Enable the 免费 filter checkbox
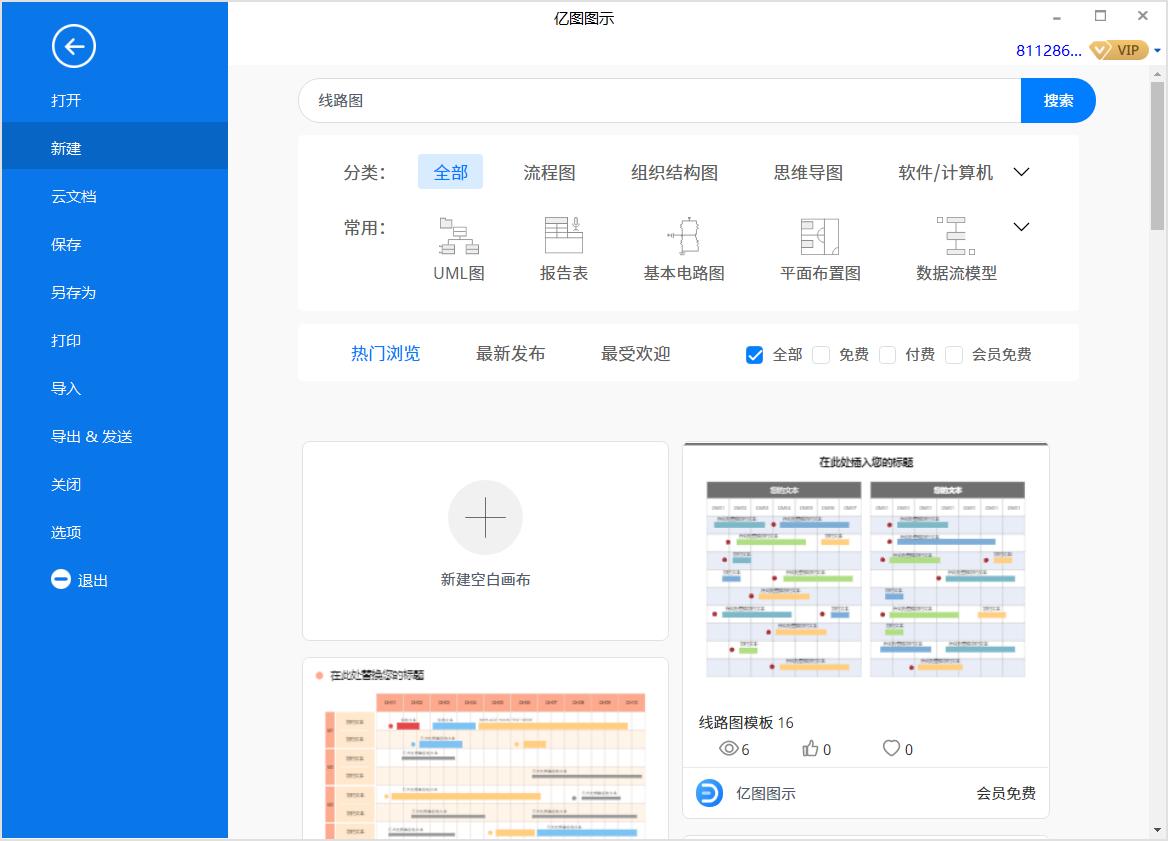Screen dimensions: 1168x841 click(x=821, y=354)
